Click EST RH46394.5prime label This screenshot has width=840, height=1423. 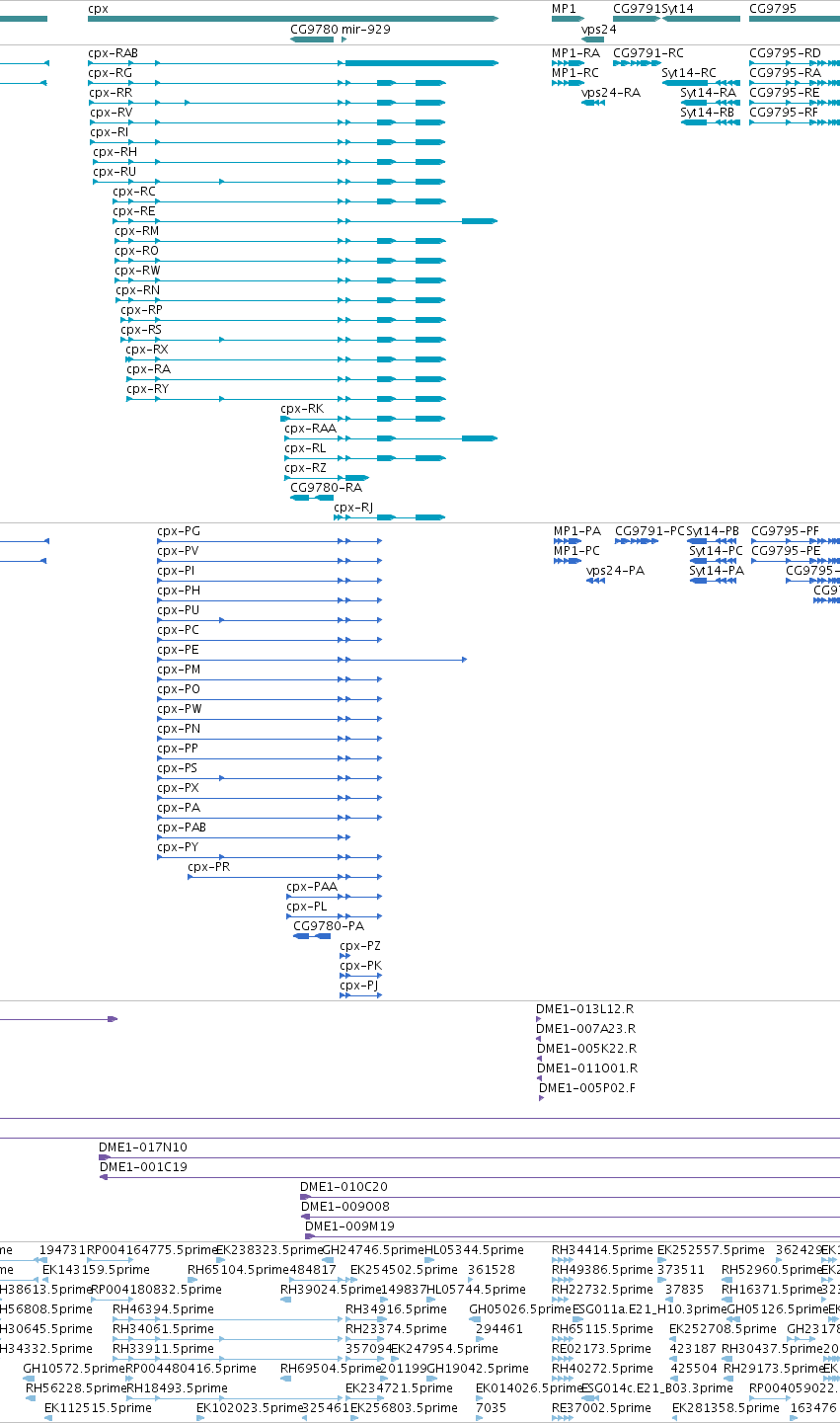coord(163,1309)
